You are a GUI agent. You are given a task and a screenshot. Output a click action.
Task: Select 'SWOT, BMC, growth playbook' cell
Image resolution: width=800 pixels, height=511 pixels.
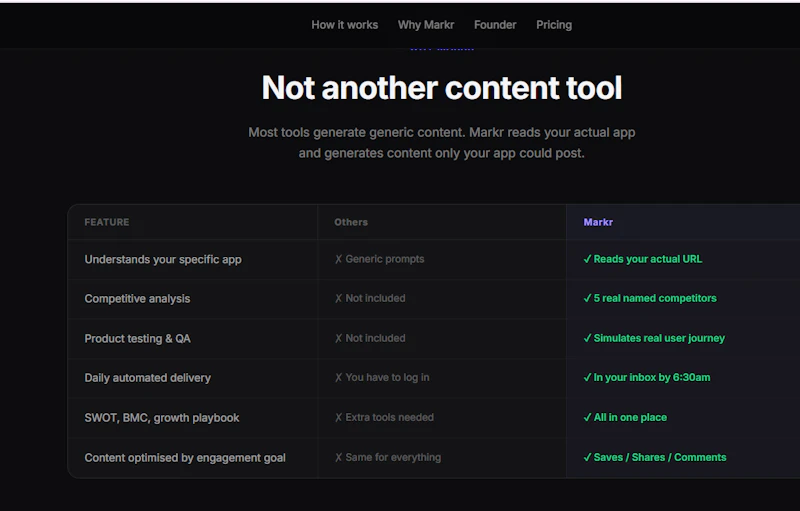point(162,418)
